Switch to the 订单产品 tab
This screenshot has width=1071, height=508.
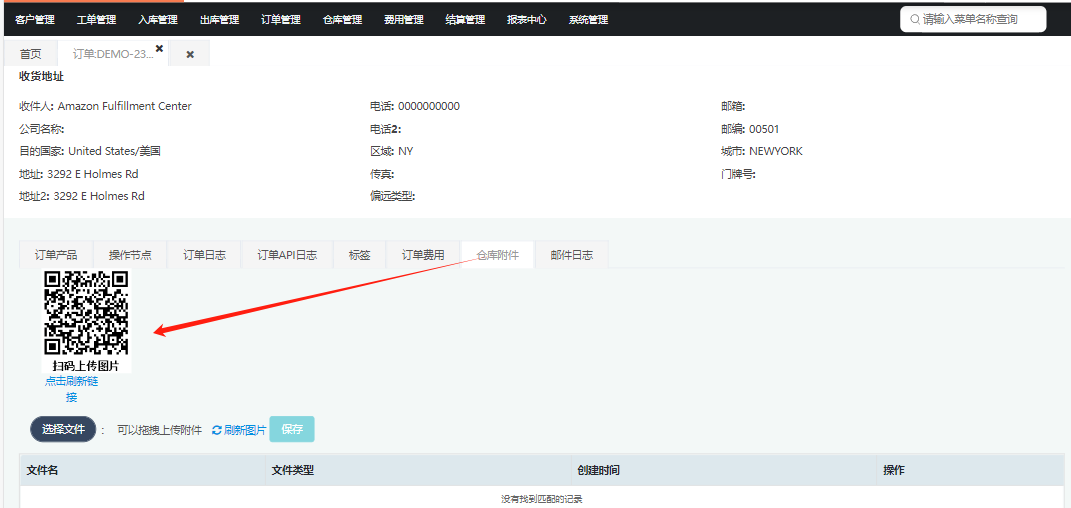56,255
